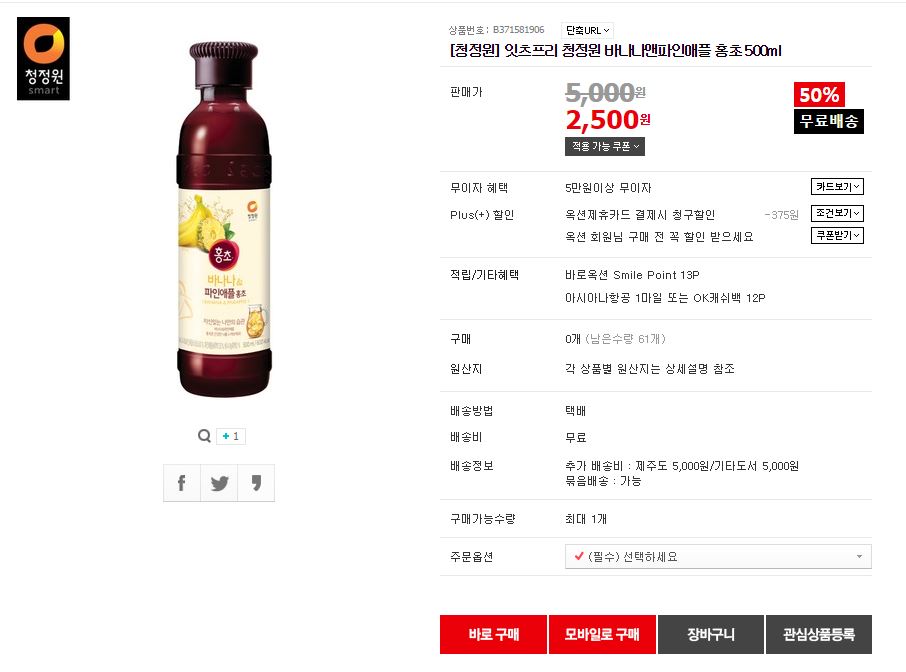This screenshot has width=906, height=672.
Task: Share product on Twitter
Action: point(219,483)
